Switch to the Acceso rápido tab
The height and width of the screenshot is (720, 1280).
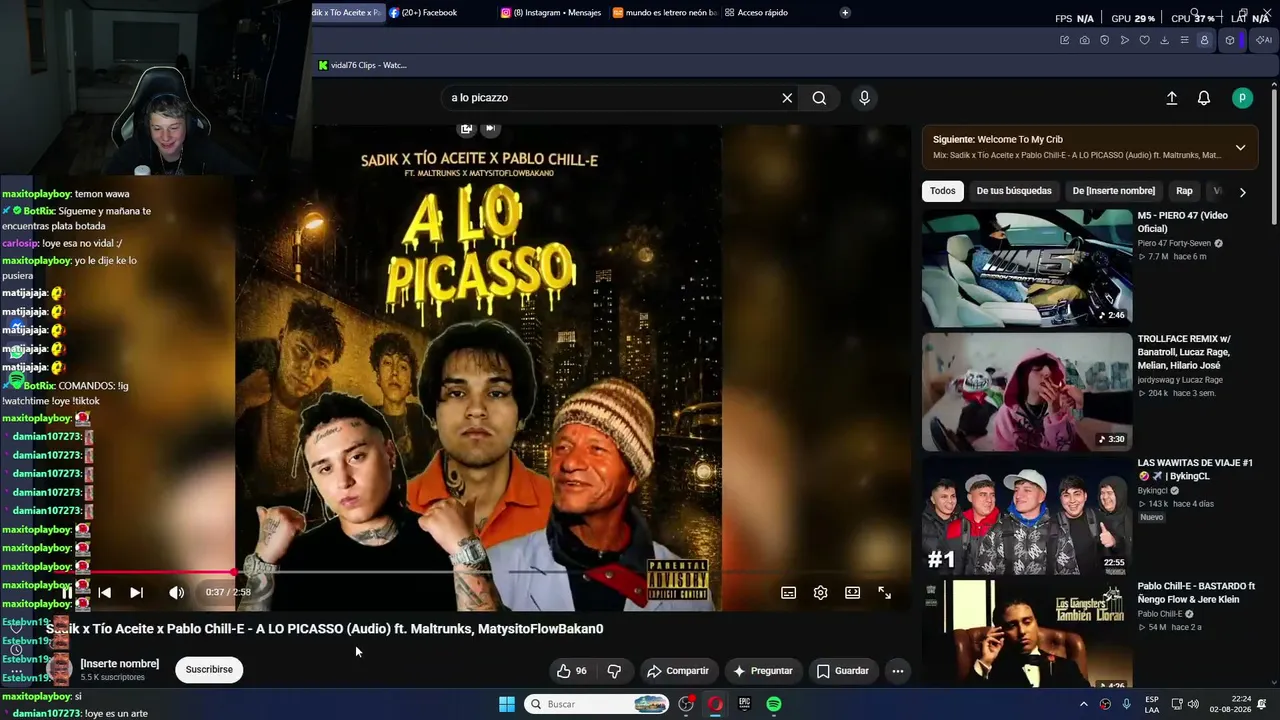point(763,13)
